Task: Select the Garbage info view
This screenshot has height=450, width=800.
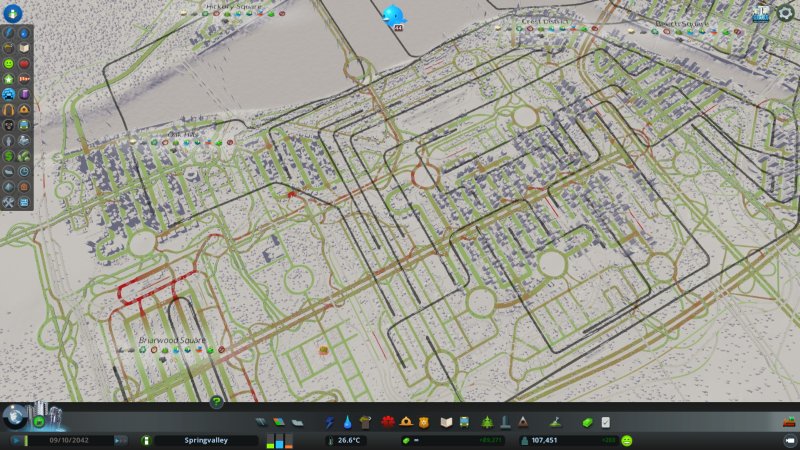Action: [9, 48]
